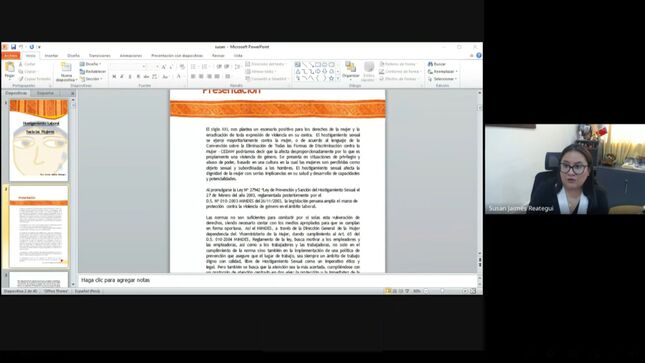The height and width of the screenshot is (363, 645).
Task: Toggle center text alignment
Action: point(201,77)
